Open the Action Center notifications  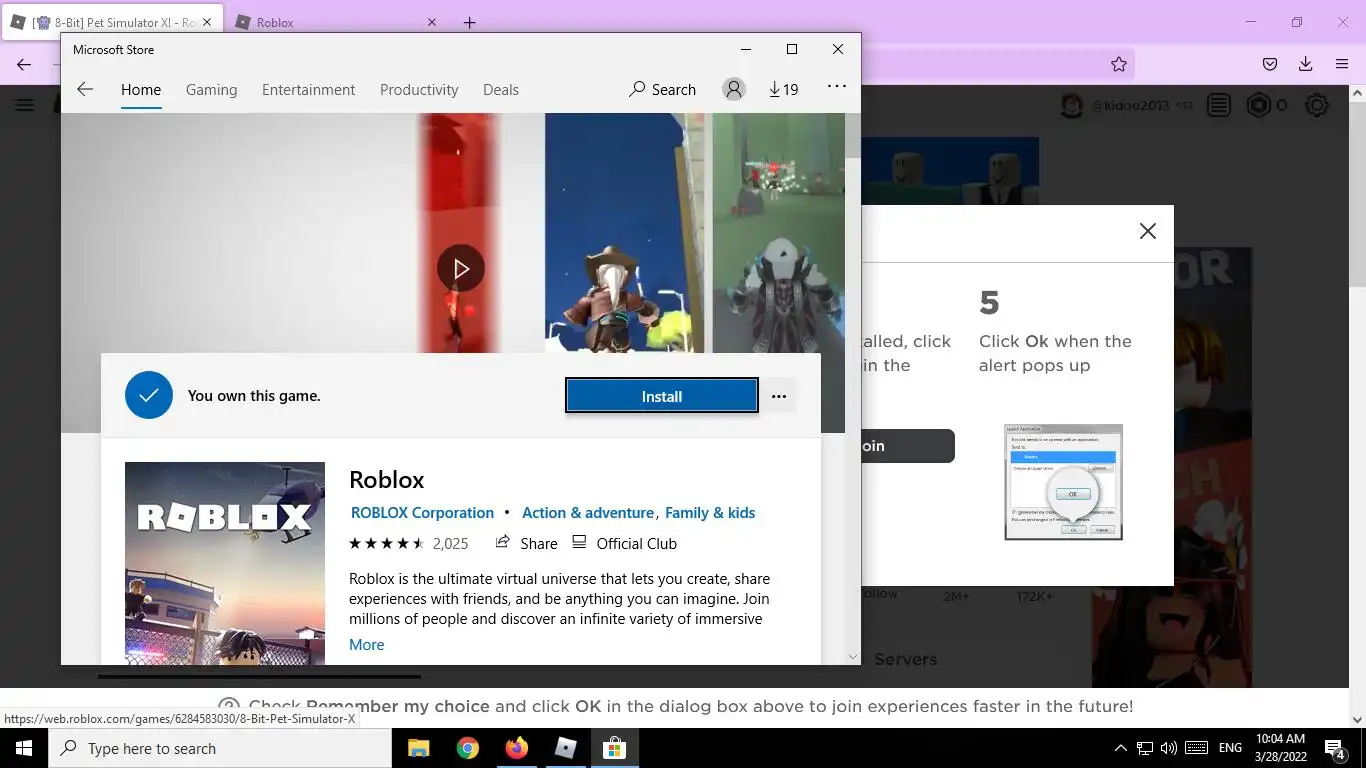click(1335, 748)
